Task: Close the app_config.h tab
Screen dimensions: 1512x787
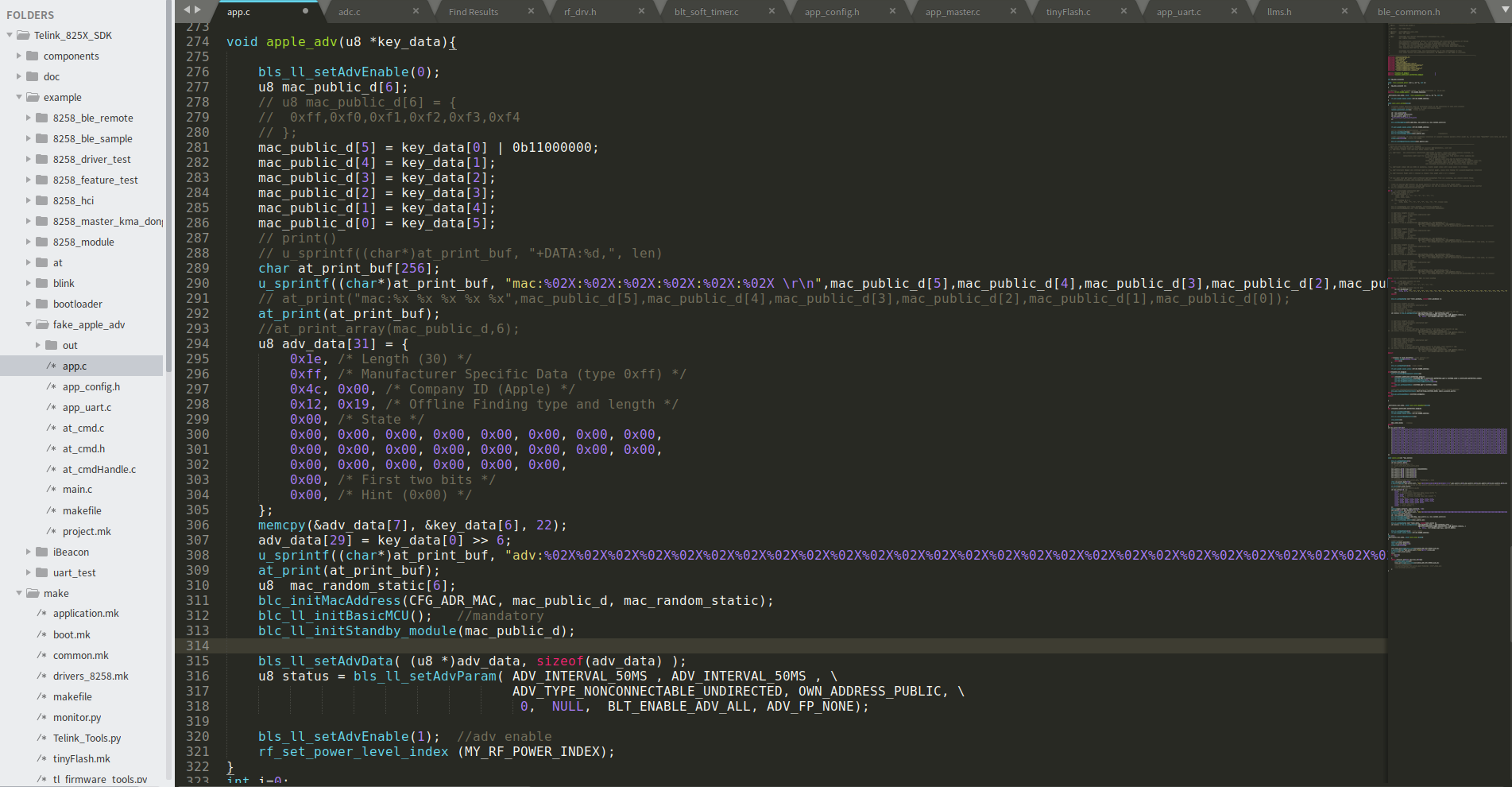Action: click(x=892, y=11)
